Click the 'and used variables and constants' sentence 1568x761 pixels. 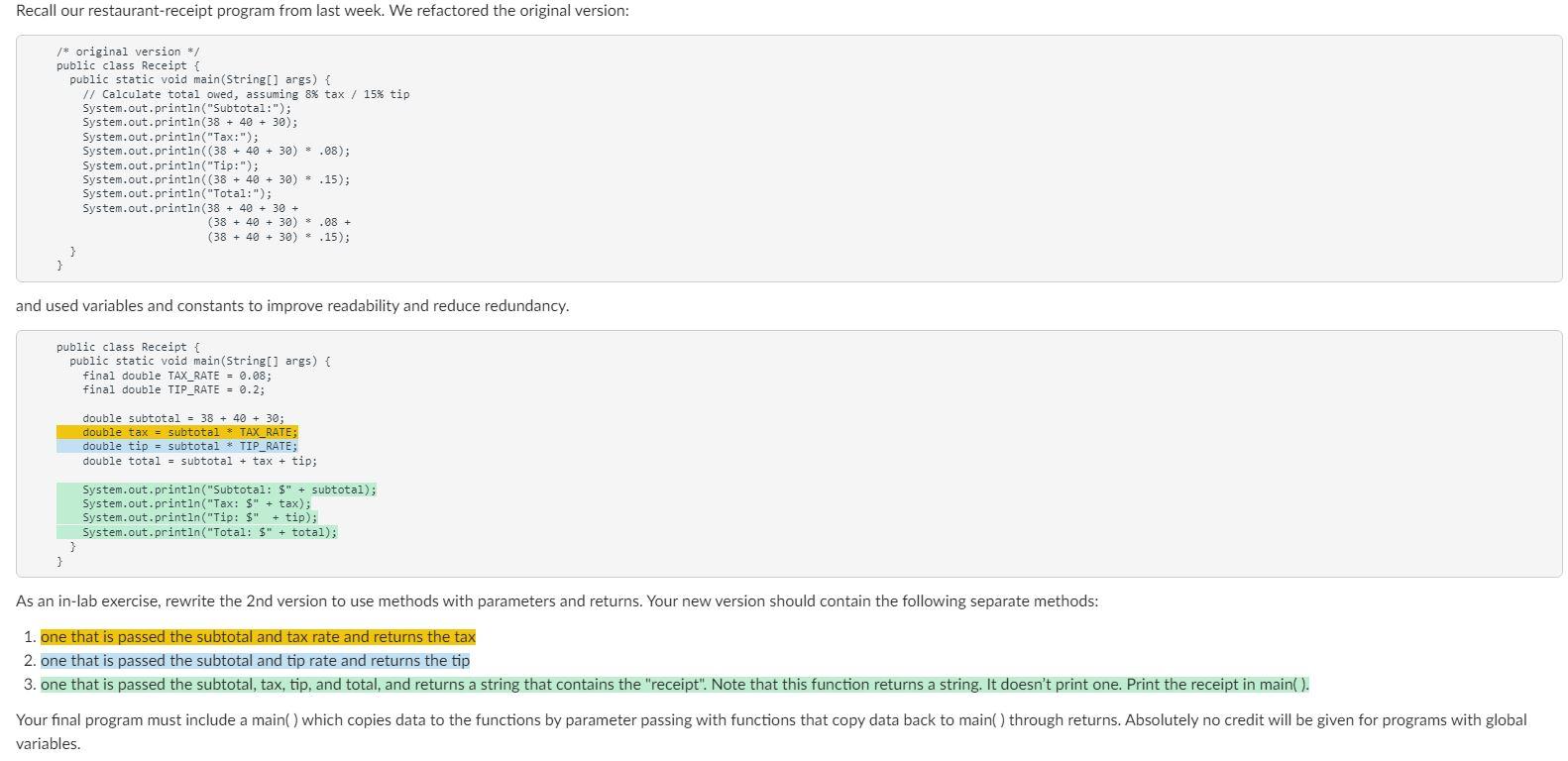[x=292, y=305]
